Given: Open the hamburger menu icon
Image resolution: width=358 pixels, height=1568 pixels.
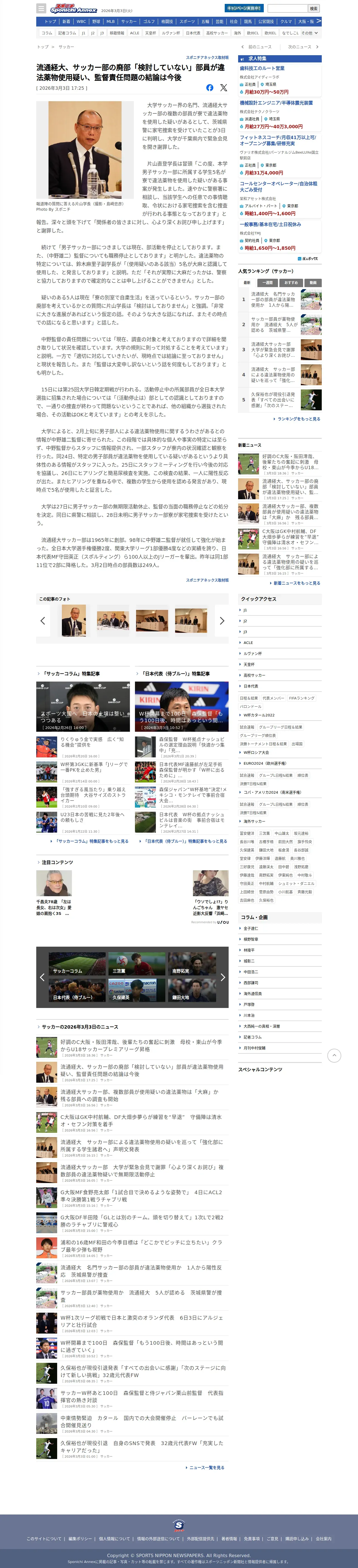Looking at the screenshot, I should point(41,9).
